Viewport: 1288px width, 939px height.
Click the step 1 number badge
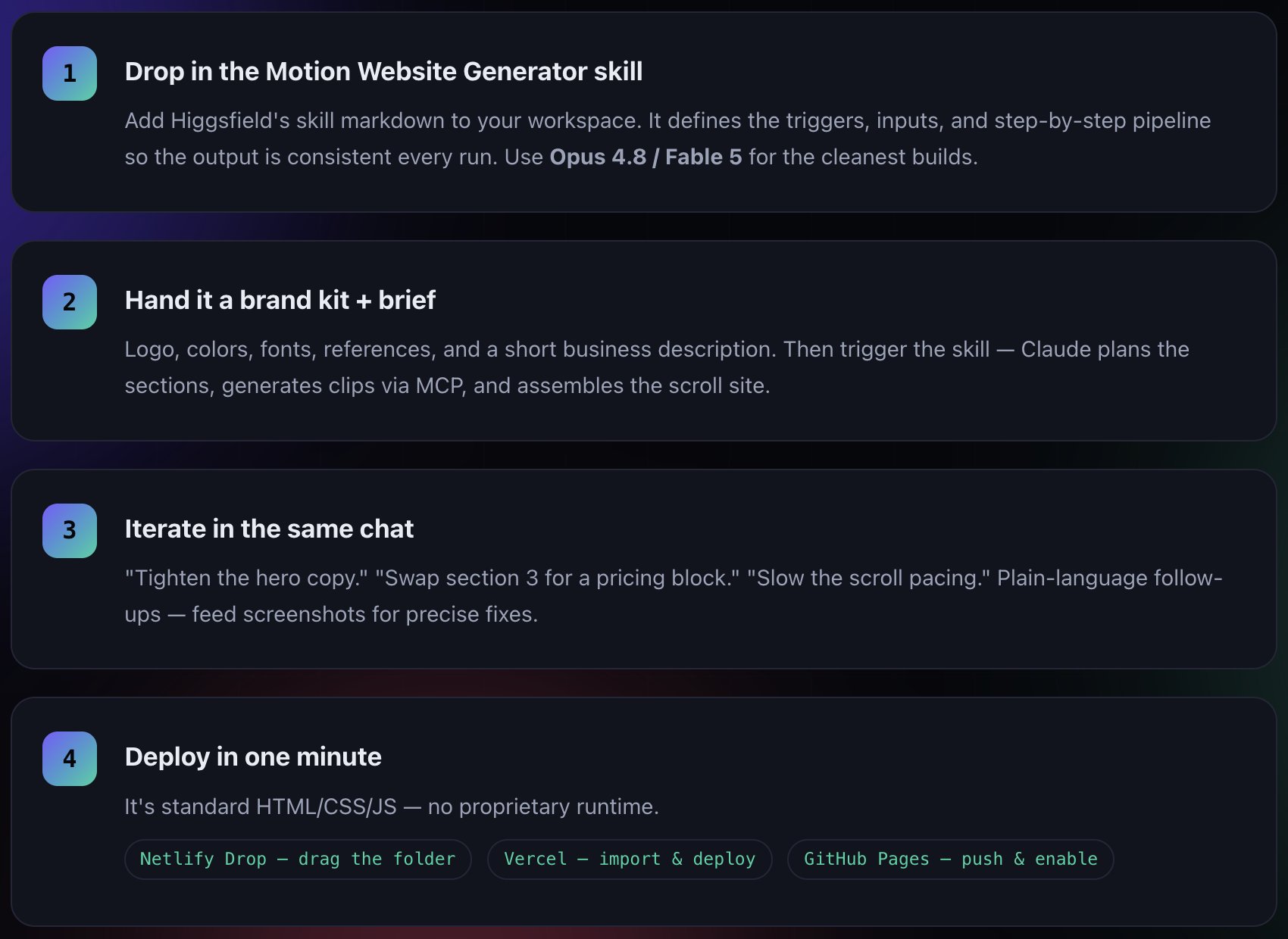(x=70, y=73)
